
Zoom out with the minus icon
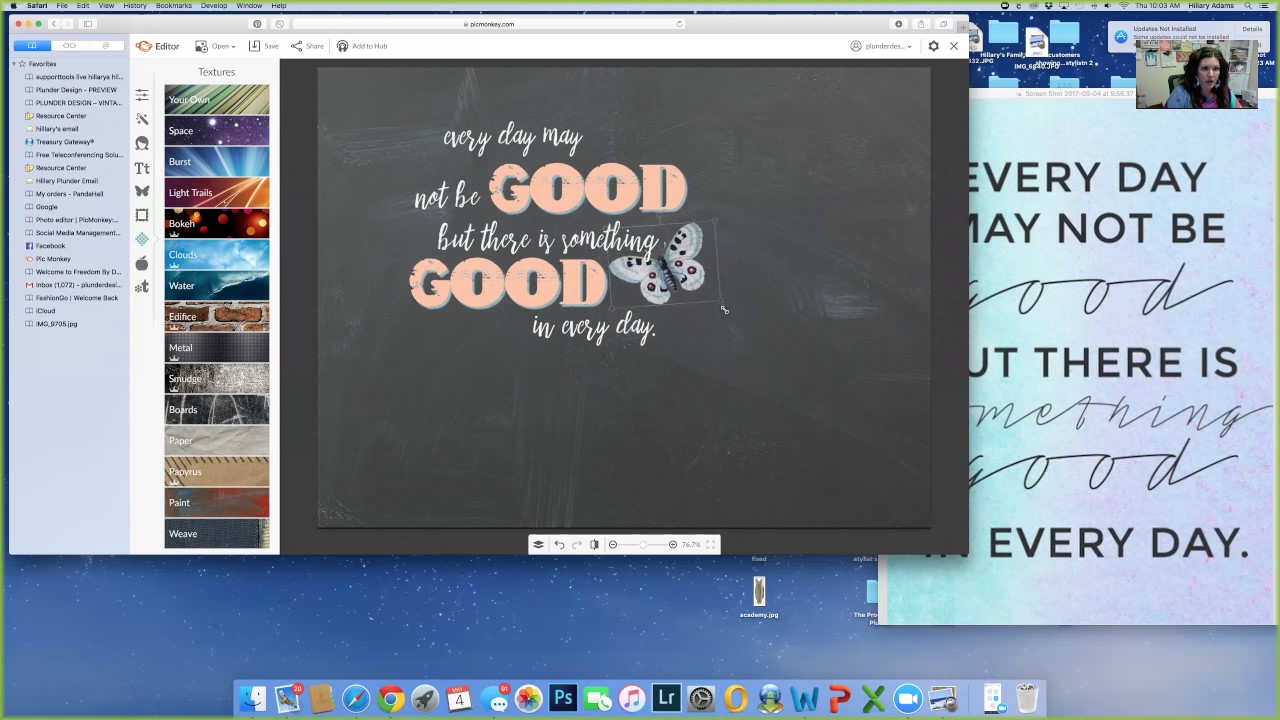[x=613, y=544]
